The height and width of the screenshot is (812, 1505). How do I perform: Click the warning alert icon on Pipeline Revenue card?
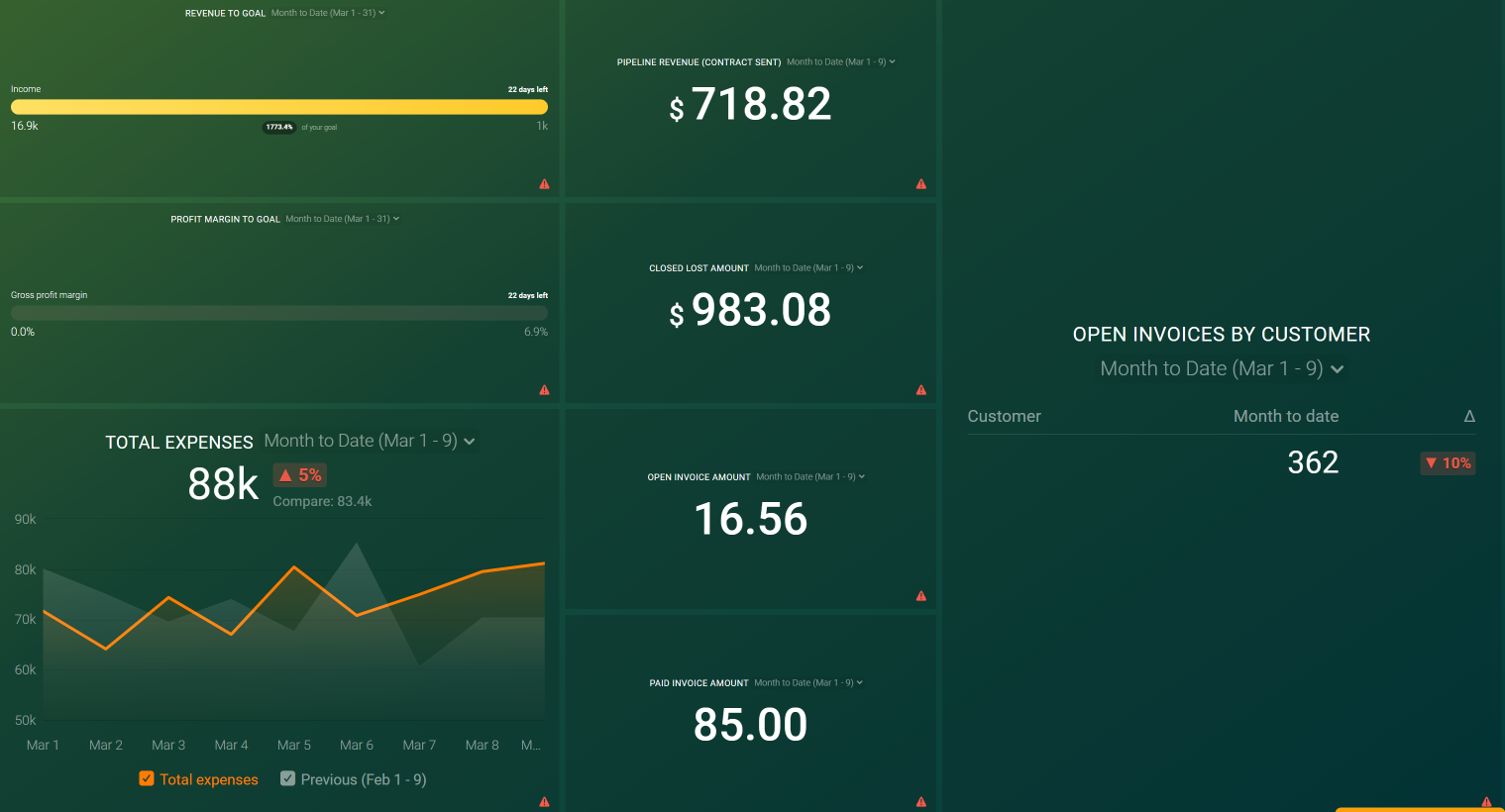(920, 184)
